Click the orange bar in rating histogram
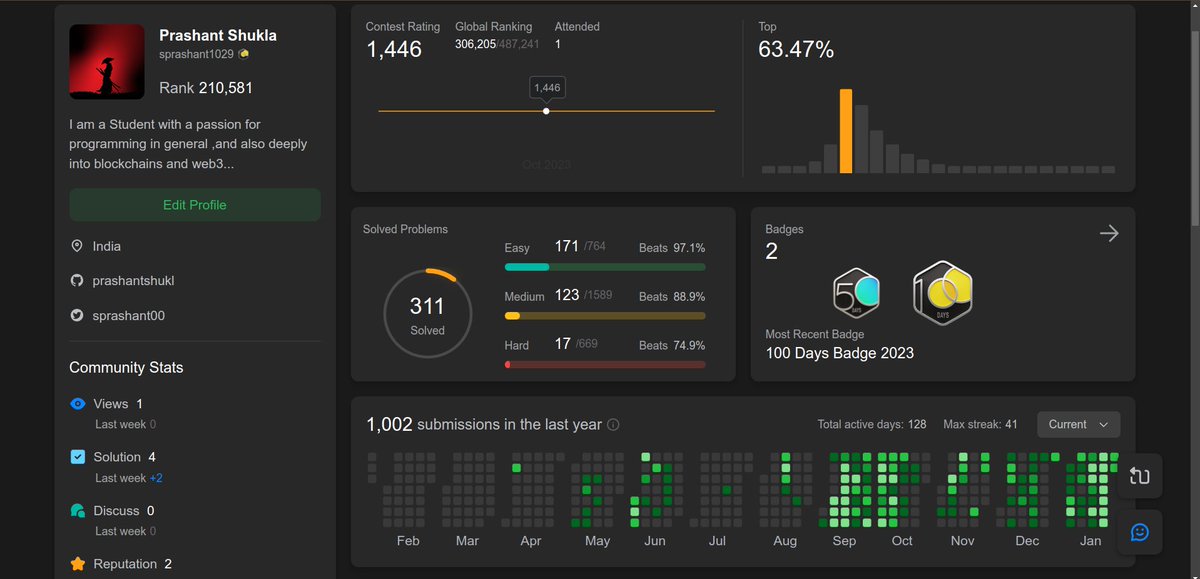Viewport: 1200px width, 579px height. [x=846, y=131]
